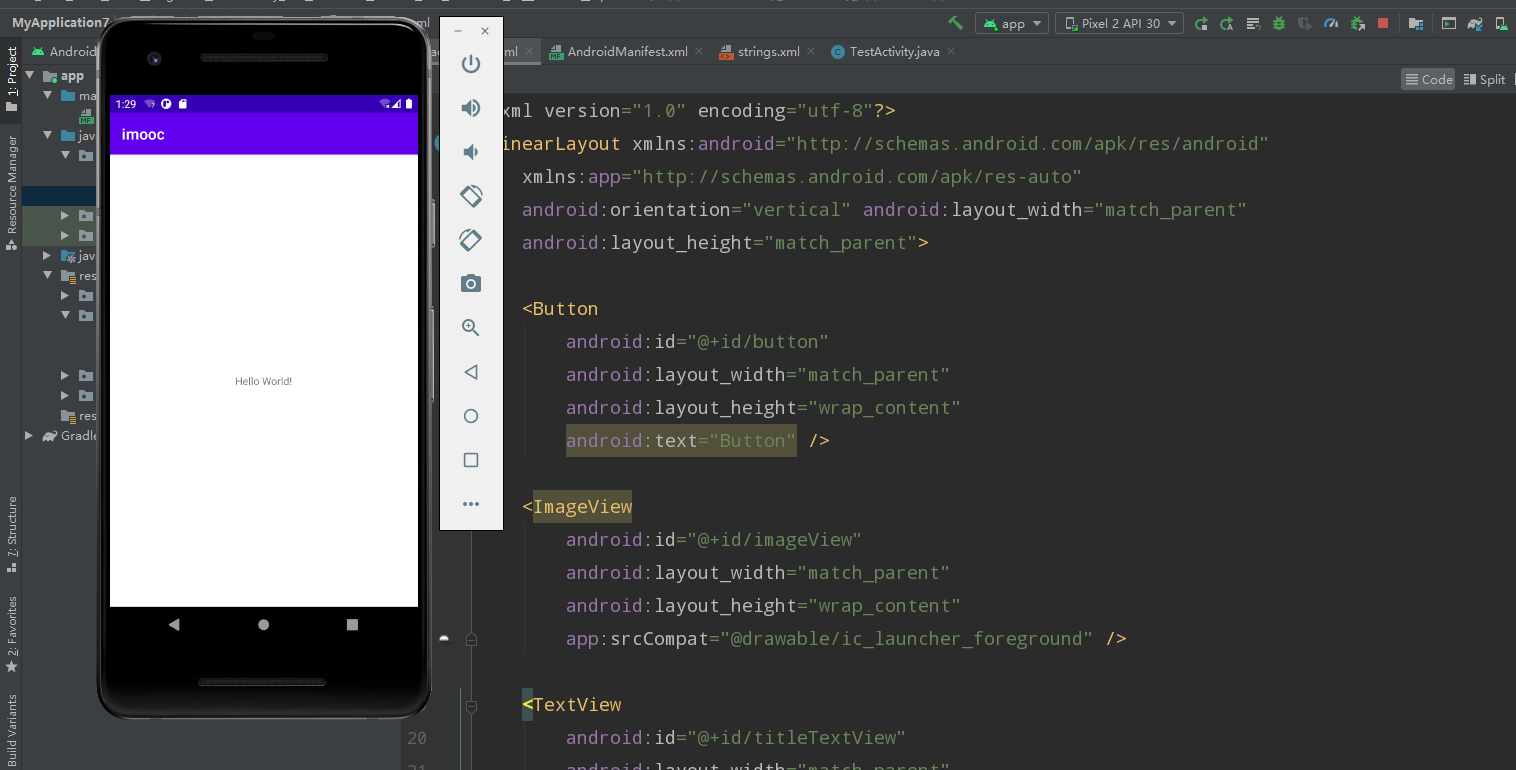Click the Hello World! text on phone
The width and height of the screenshot is (1516, 770).
tap(263, 381)
